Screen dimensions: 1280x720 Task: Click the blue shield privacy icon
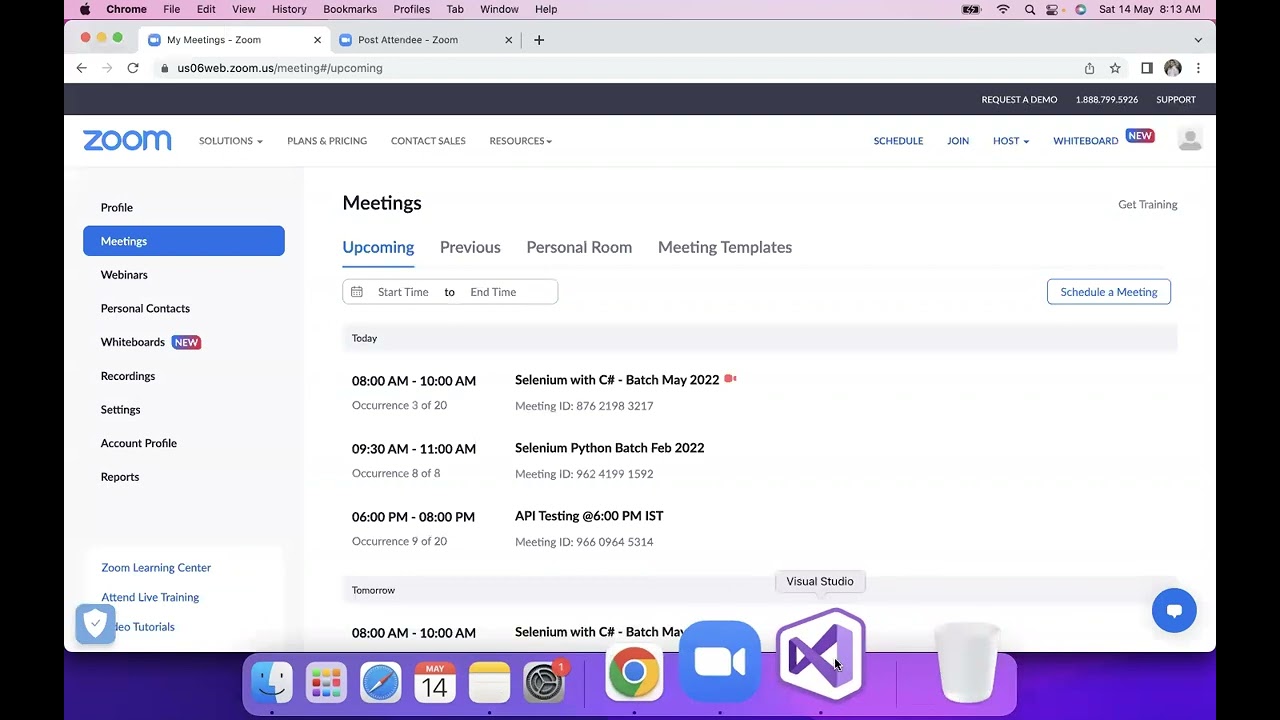click(95, 625)
